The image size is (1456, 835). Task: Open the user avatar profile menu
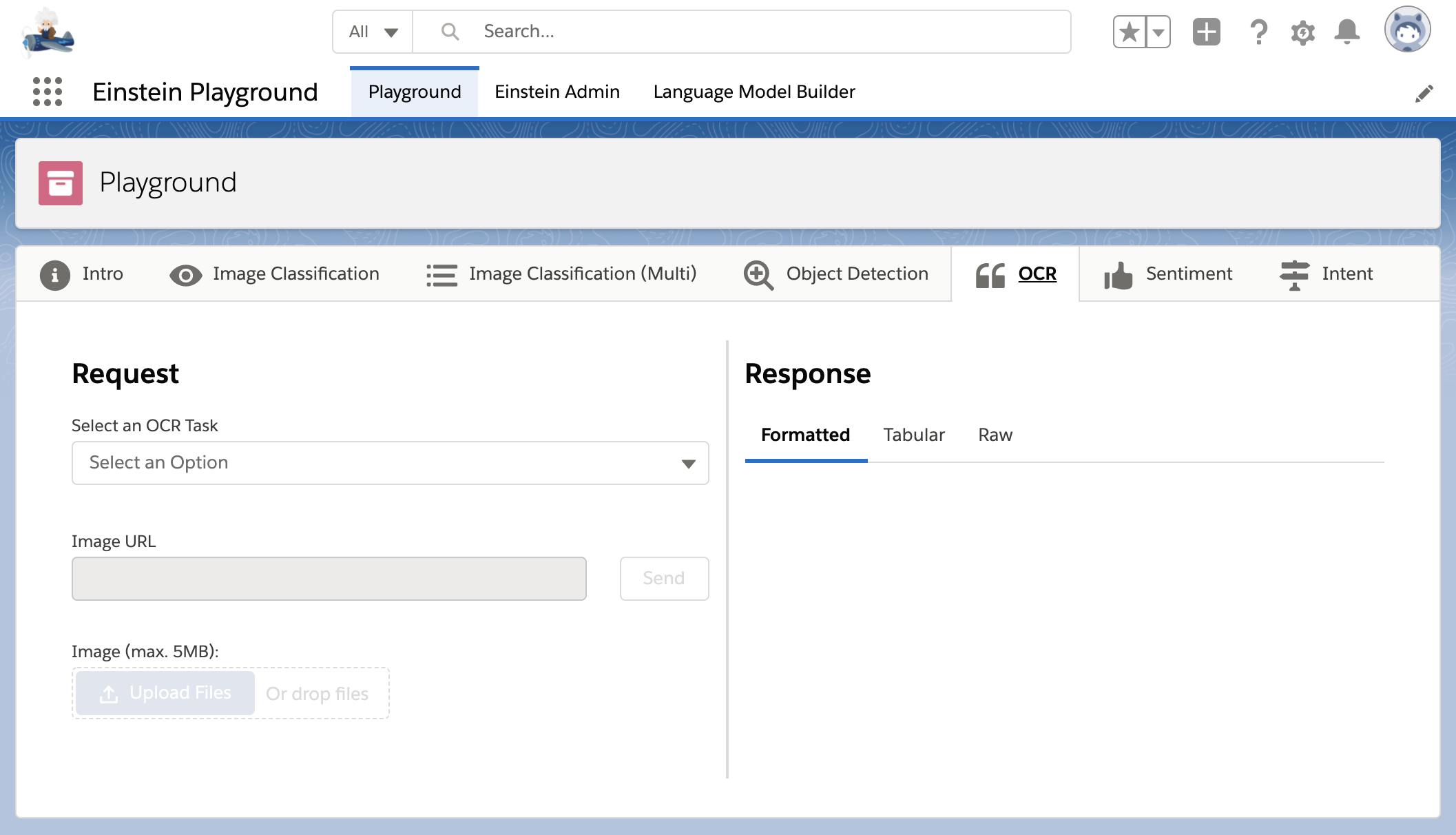(x=1407, y=30)
